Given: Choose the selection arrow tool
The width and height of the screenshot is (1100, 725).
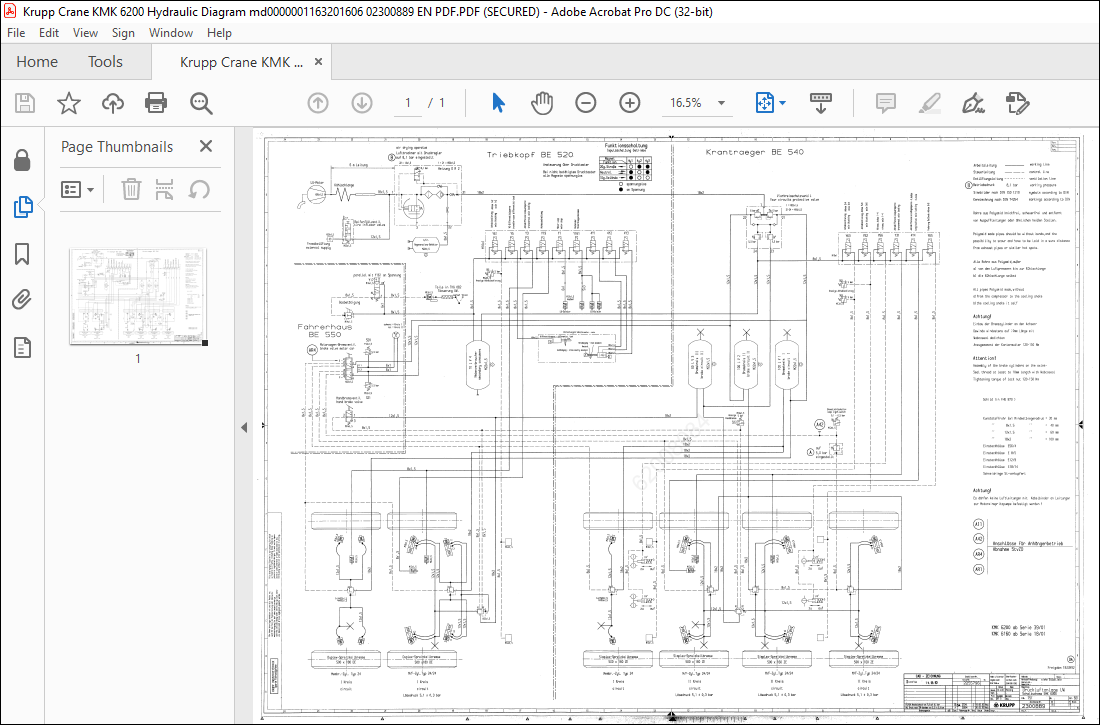Looking at the screenshot, I should tap(498, 103).
